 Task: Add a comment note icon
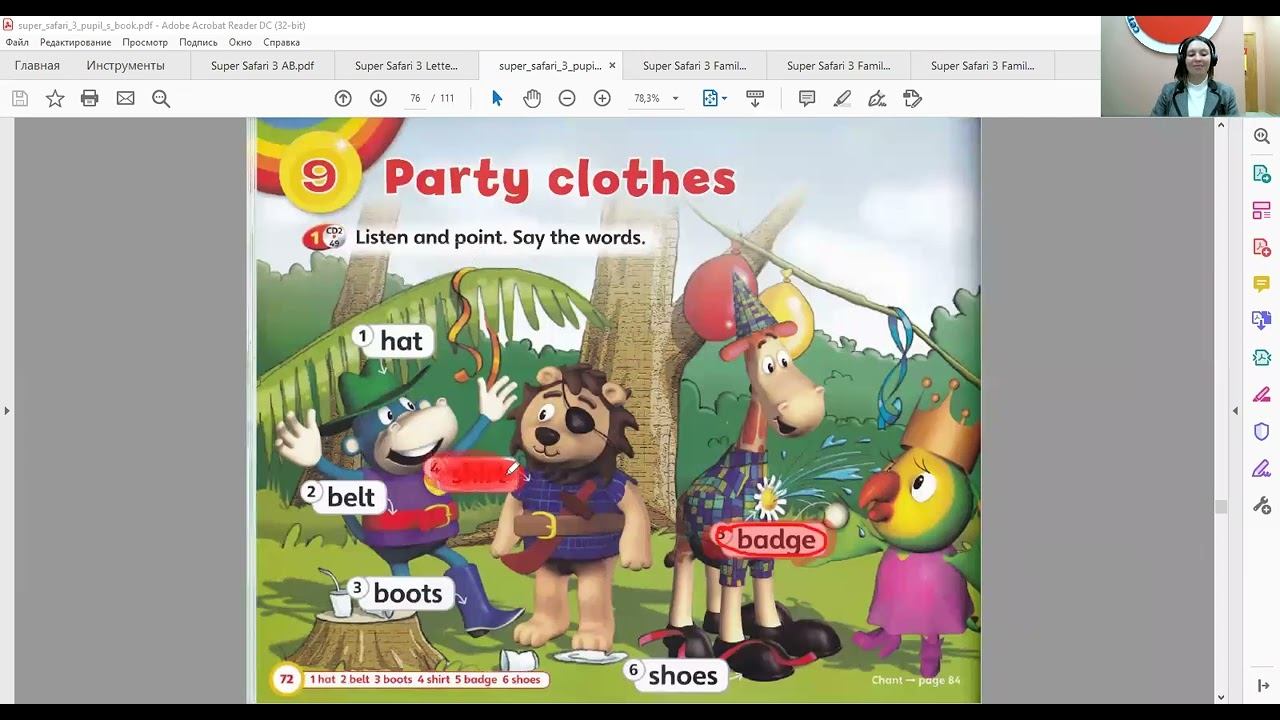pos(807,98)
